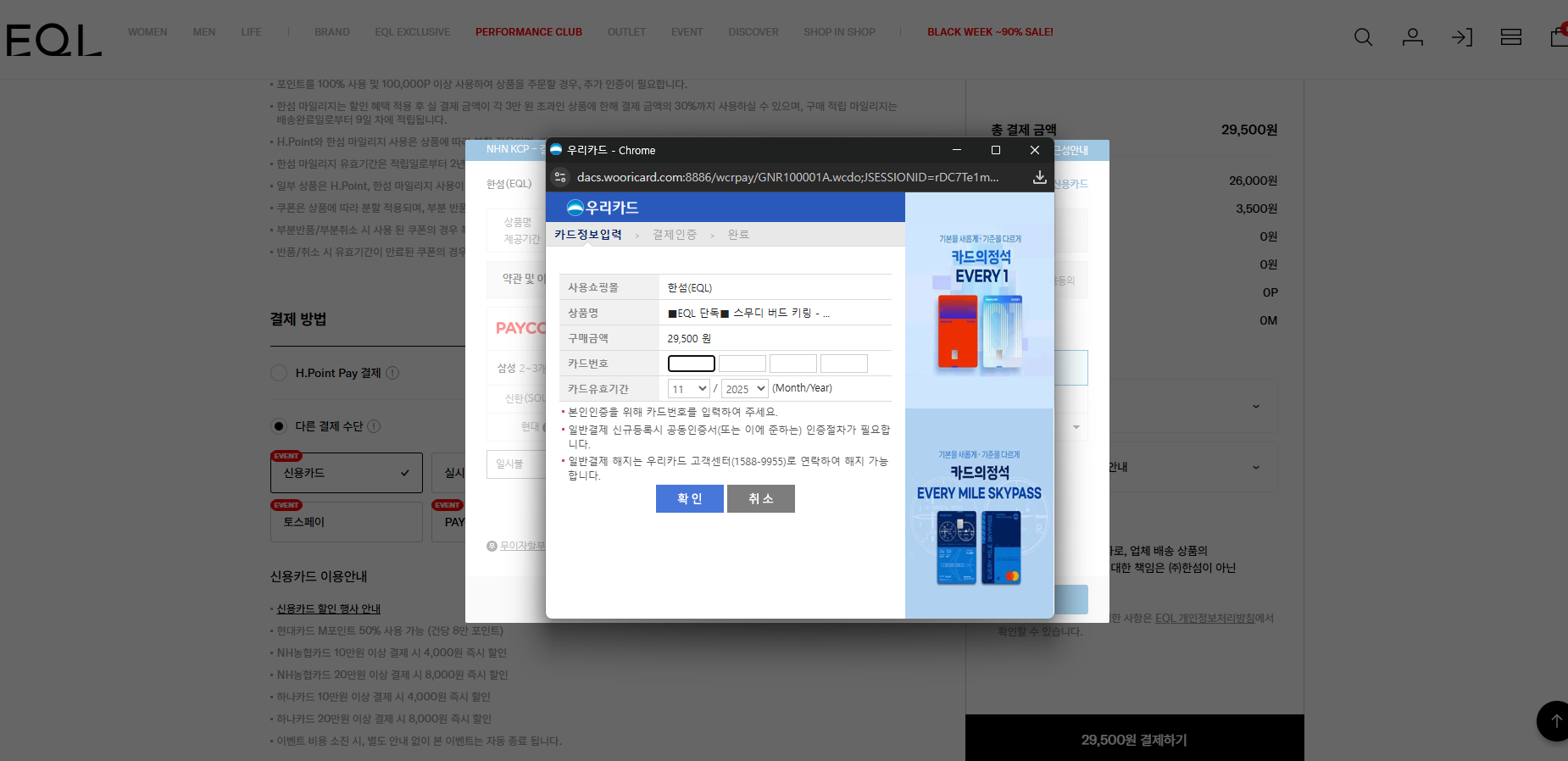Go to the OUTLET menu
Screen dimensions: 1568x761
[626, 32]
